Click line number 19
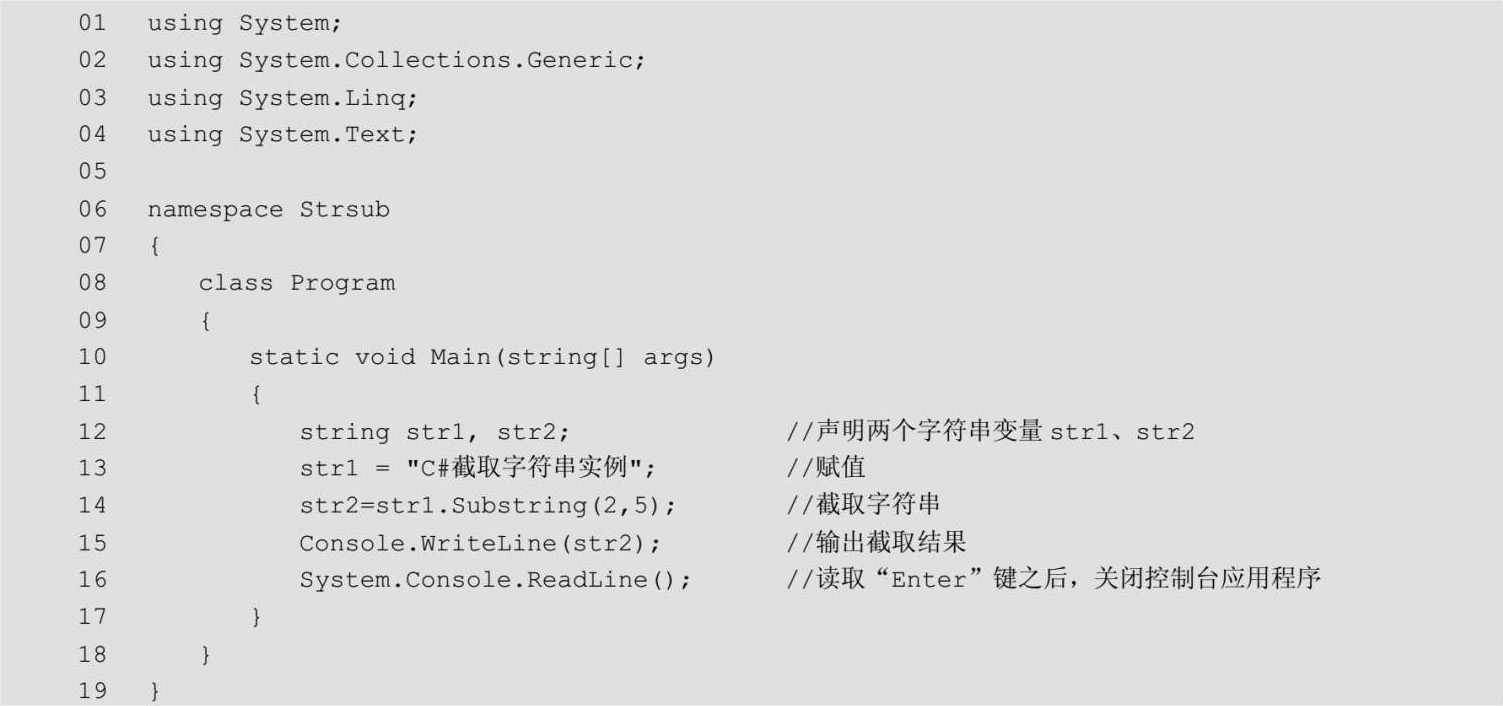The image size is (1503, 706). (92, 691)
